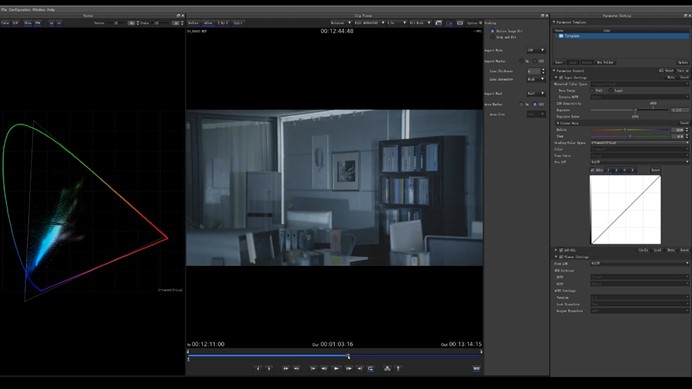The image size is (692, 389).
Task: Click Reset next to the RGB curve
Action: (656, 170)
